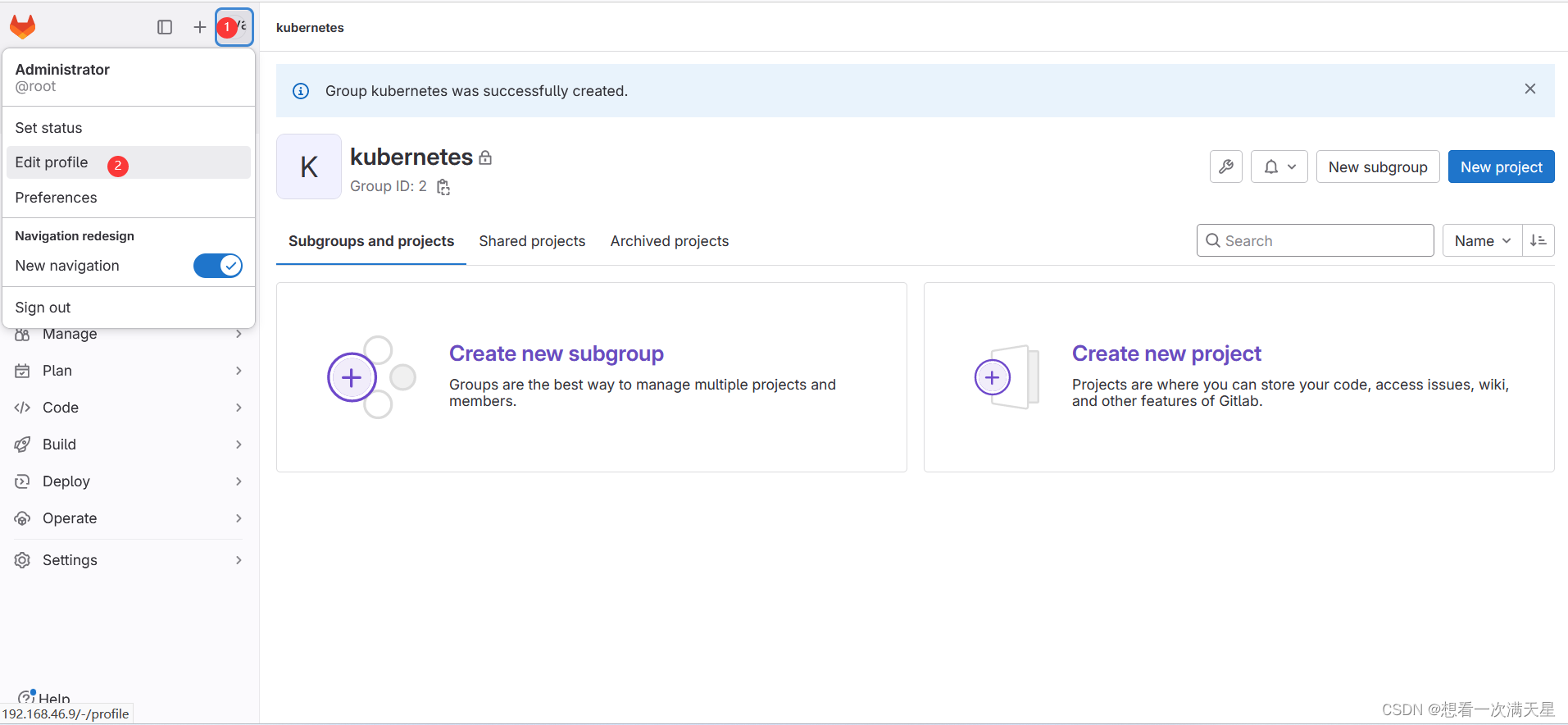Expand the Operate section chevron

click(x=239, y=518)
